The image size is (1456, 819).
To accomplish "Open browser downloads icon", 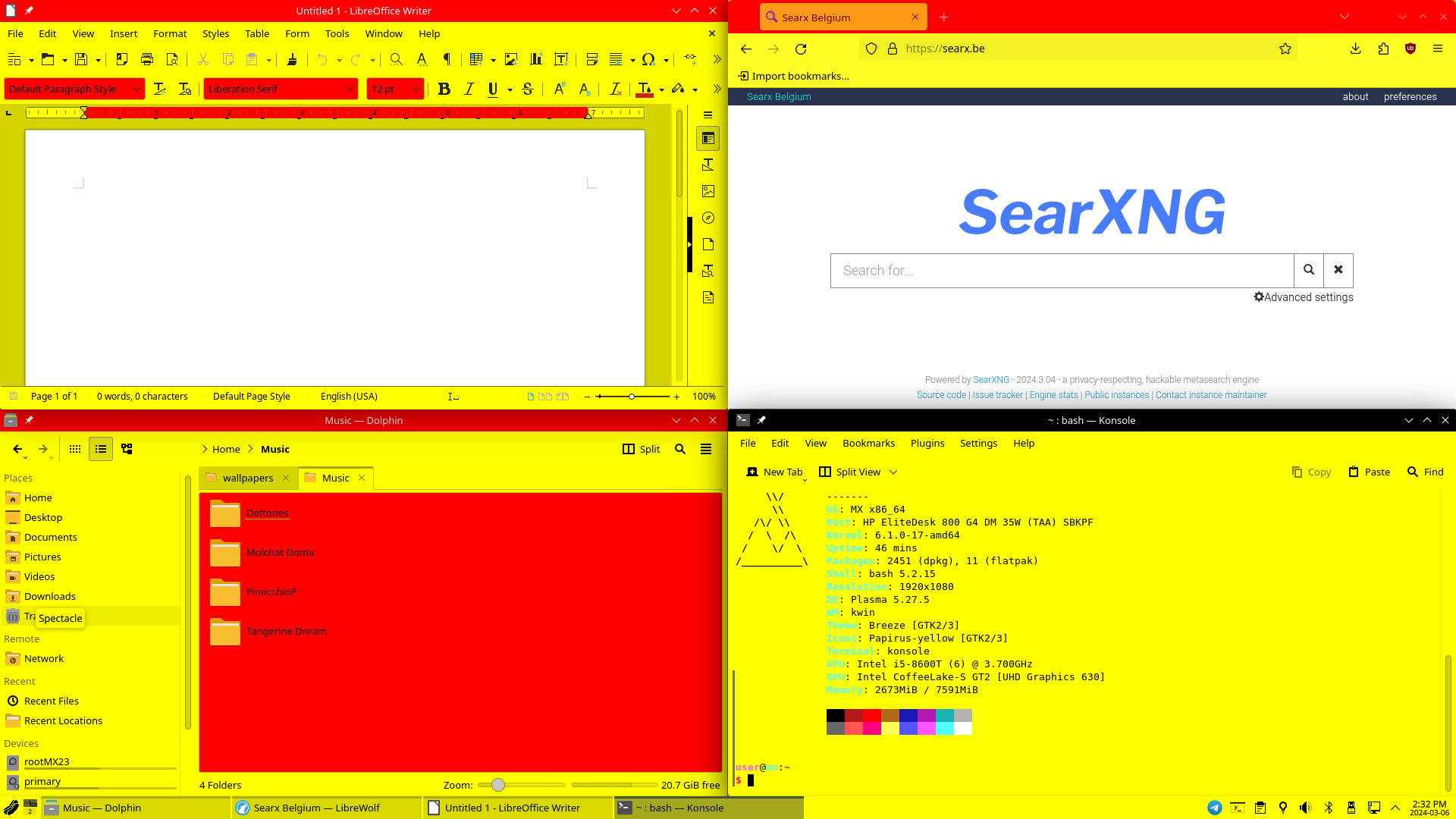I will coord(1355,49).
